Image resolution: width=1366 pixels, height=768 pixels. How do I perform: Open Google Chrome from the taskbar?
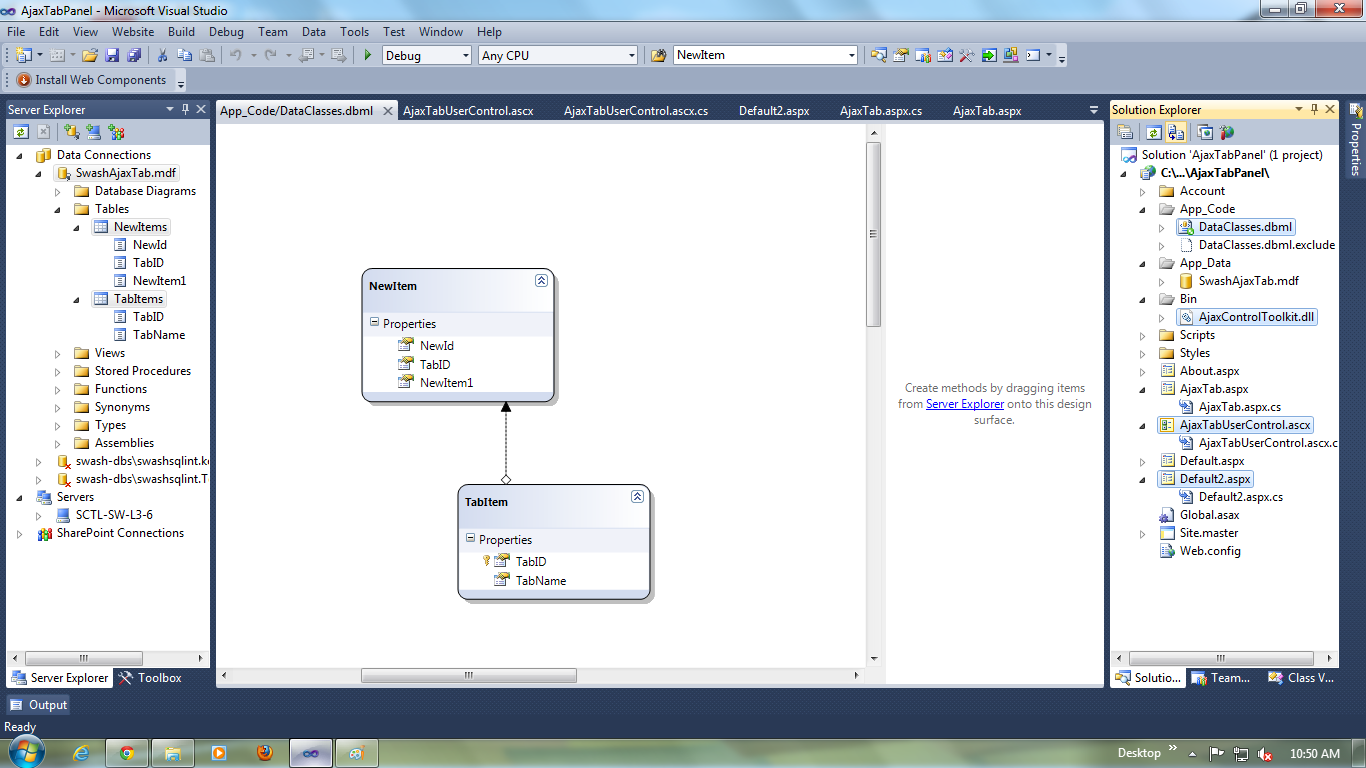coord(127,753)
